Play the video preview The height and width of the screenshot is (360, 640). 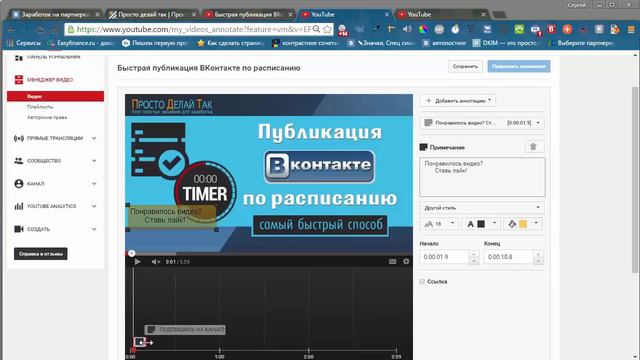[x=138, y=262]
